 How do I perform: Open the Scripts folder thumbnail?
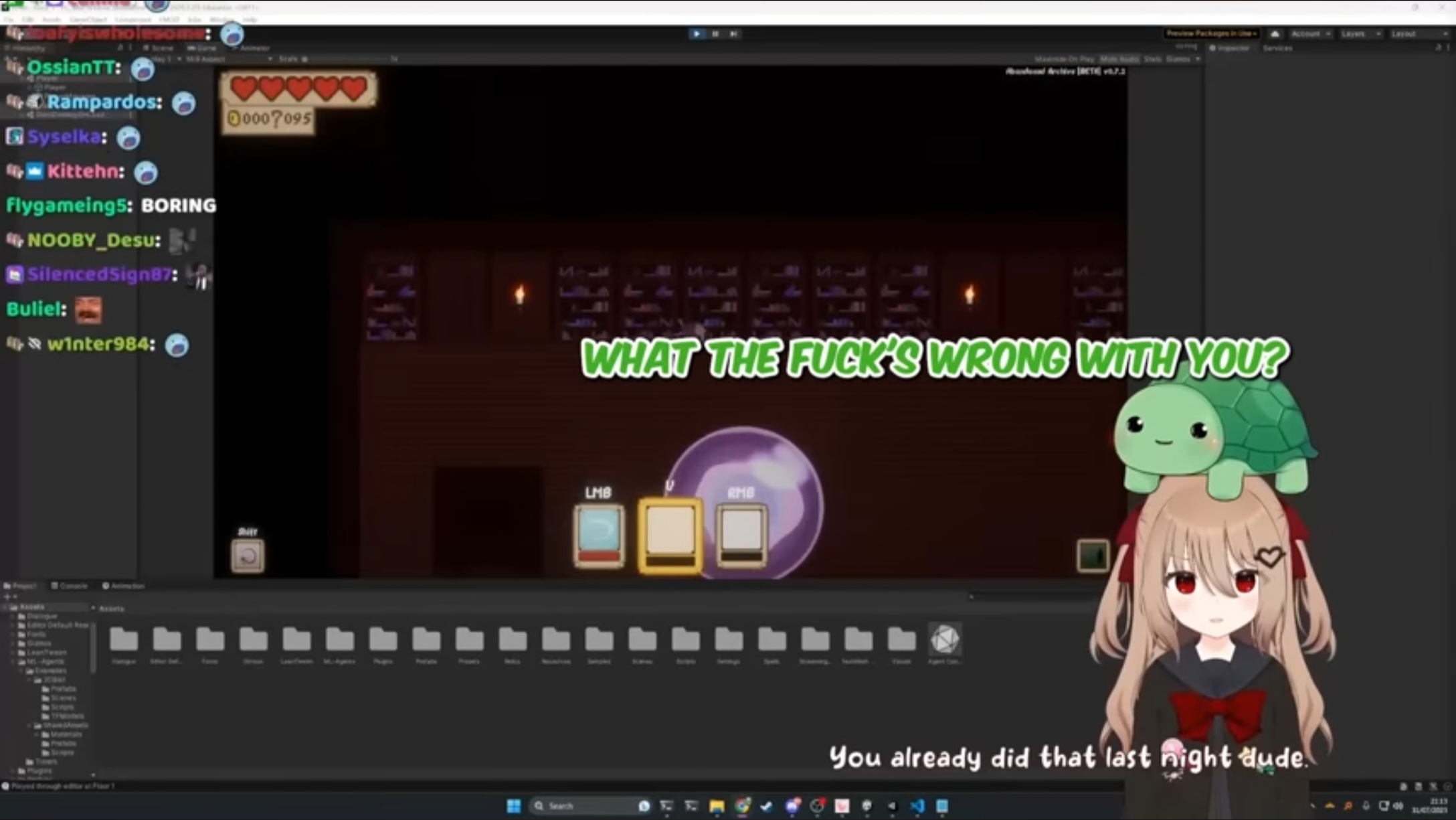[x=685, y=639]
